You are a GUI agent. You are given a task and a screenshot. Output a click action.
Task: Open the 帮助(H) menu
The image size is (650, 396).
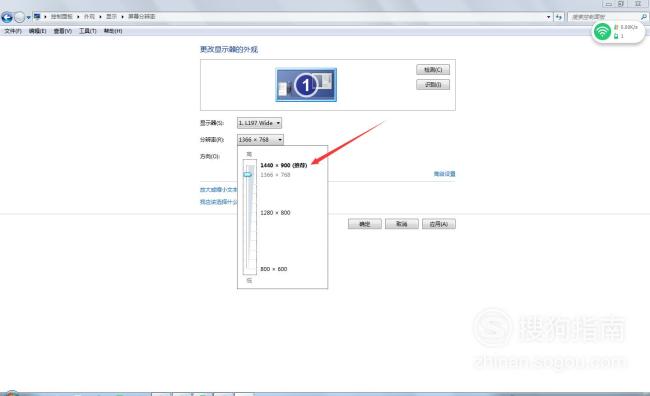click(x=113, y=31)
